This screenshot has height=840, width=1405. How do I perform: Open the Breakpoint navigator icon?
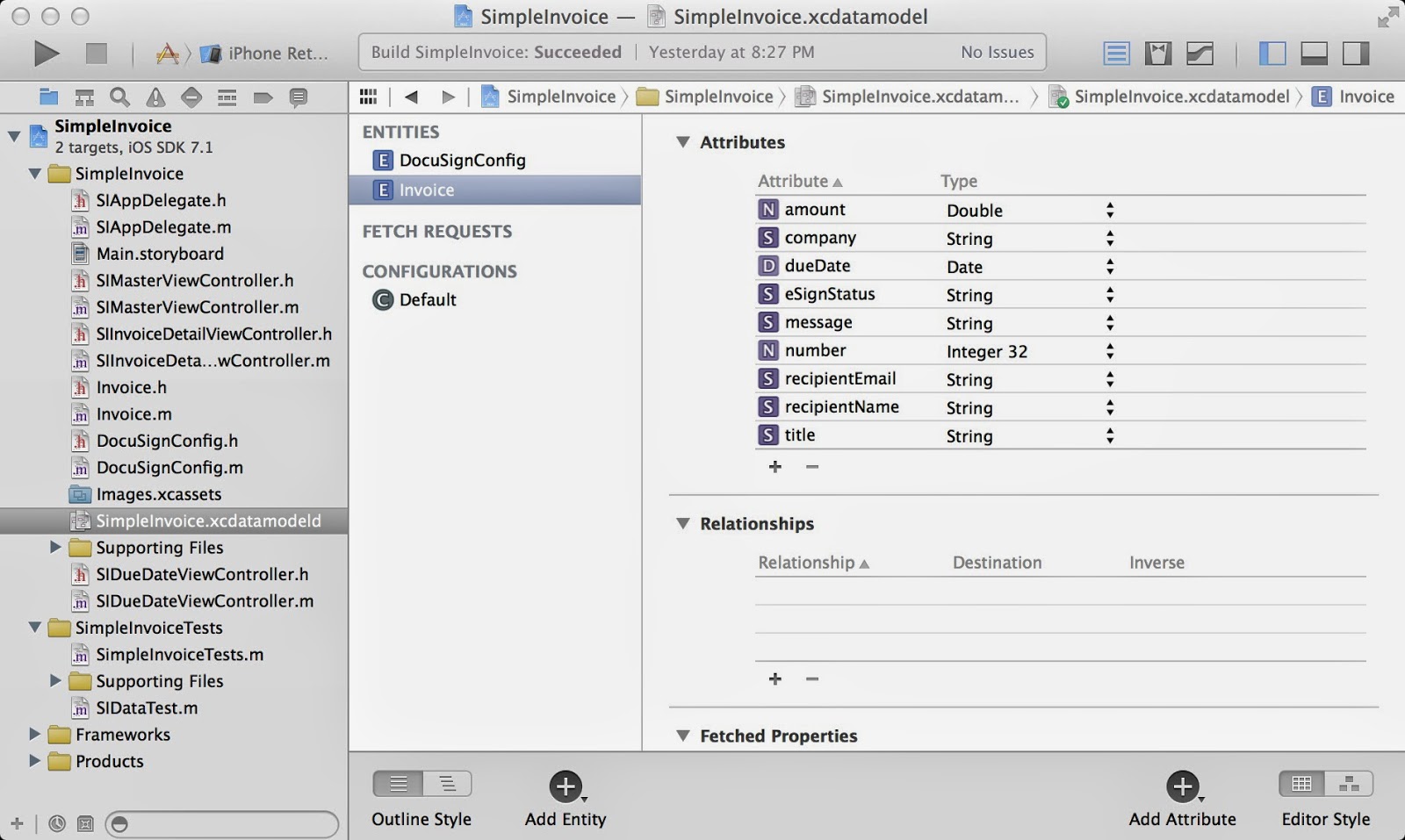click(x=263, y=97)
